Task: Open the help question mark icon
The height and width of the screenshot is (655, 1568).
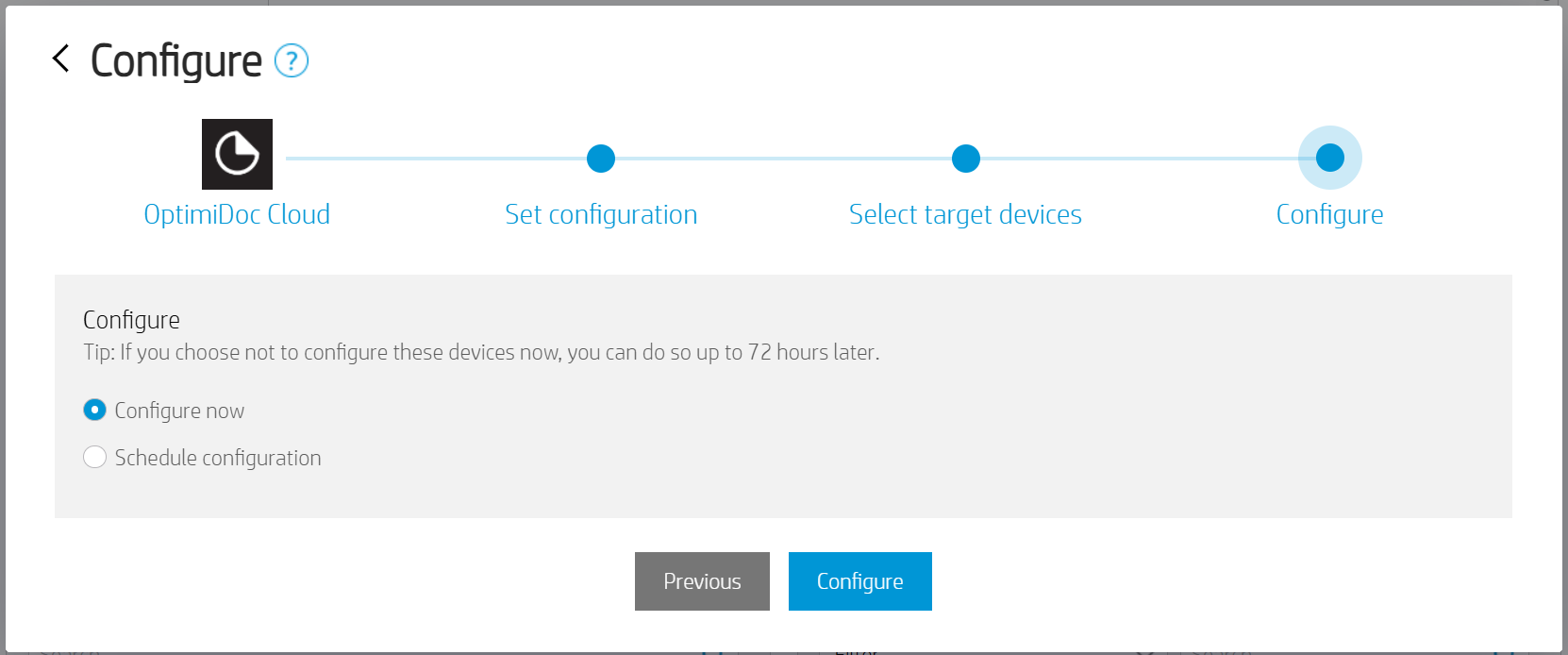Action: tap(292, 61)
